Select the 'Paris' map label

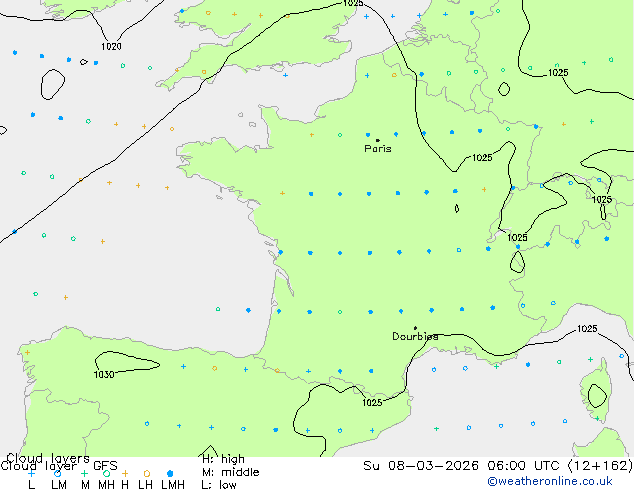378,149
